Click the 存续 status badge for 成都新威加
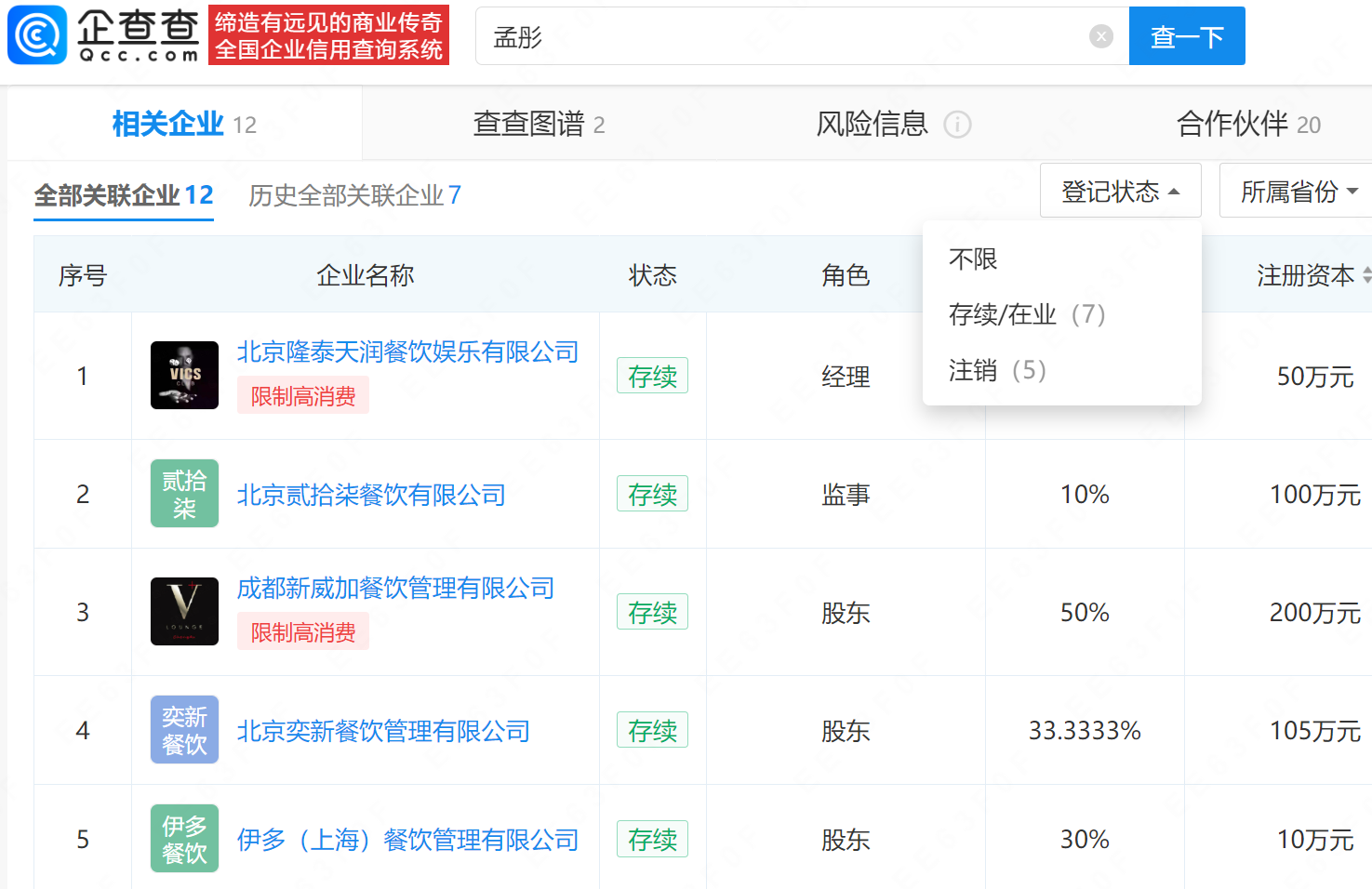Screen dimensions: 1372x889 [x=652, y=612]
